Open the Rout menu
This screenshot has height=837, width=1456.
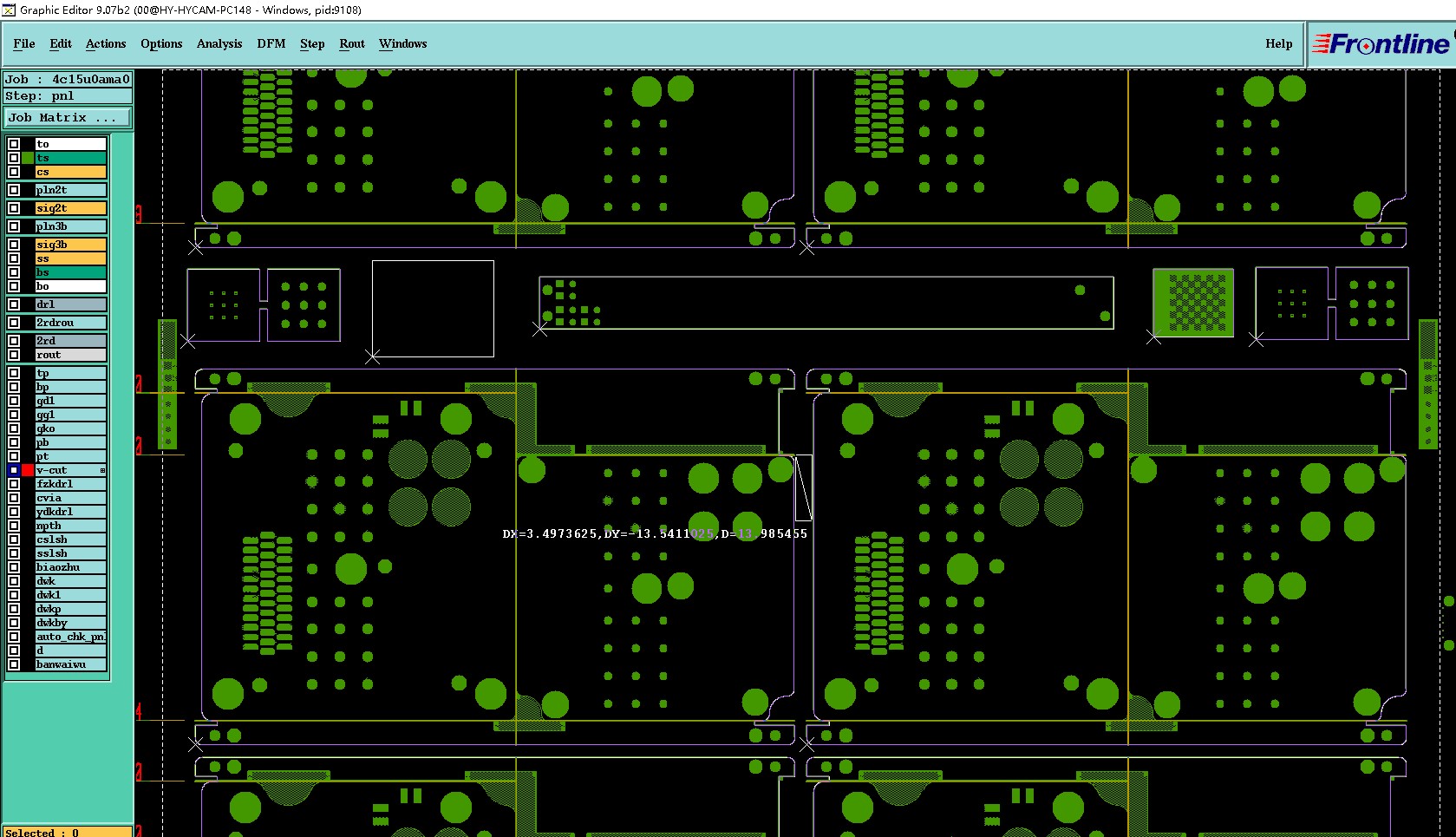click(x=352, y=43)
